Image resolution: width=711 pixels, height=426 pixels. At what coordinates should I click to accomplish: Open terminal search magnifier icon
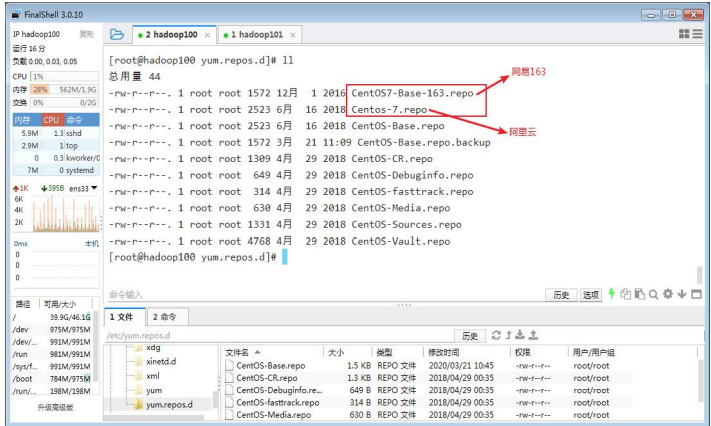point(653,294)
